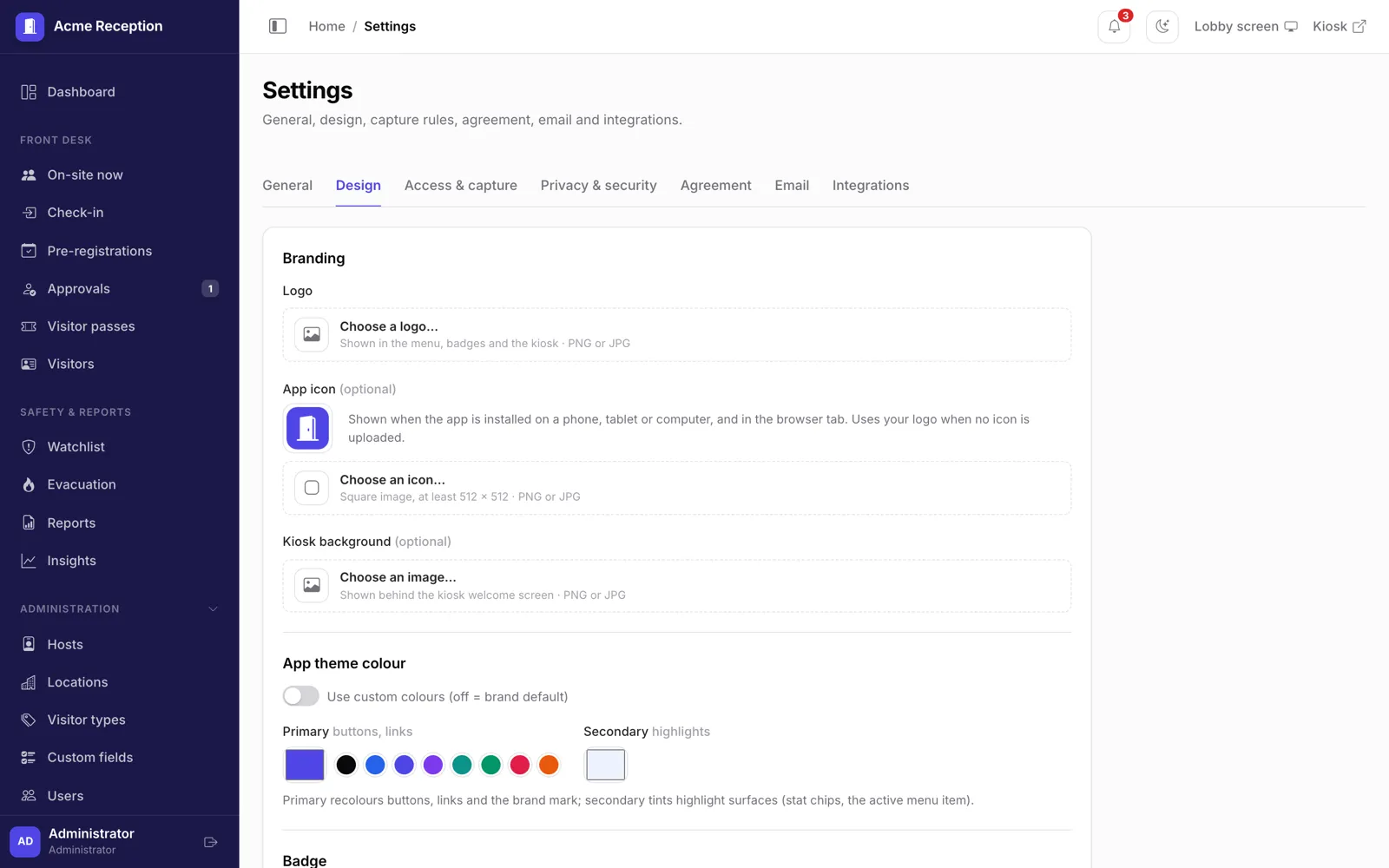Open the Email tab
1389x868 pixels.
point(792,185)
